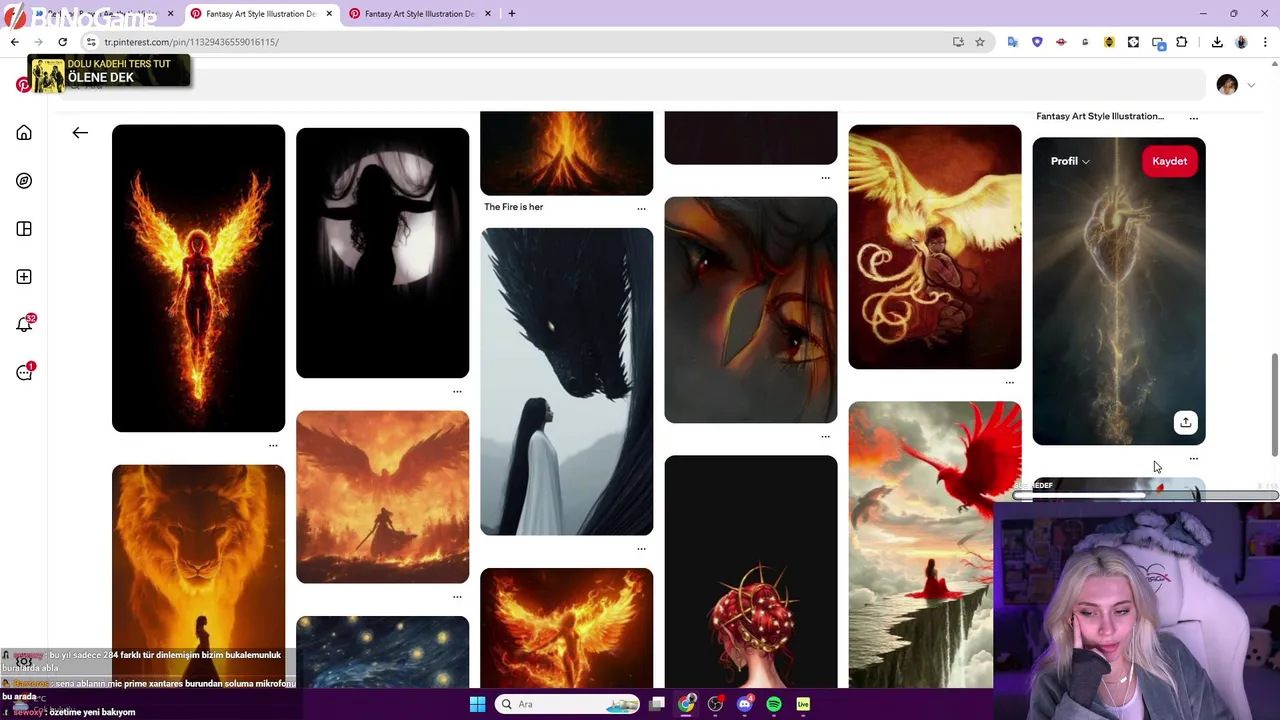Open notifications bell in sidebar

click(24, 324)
